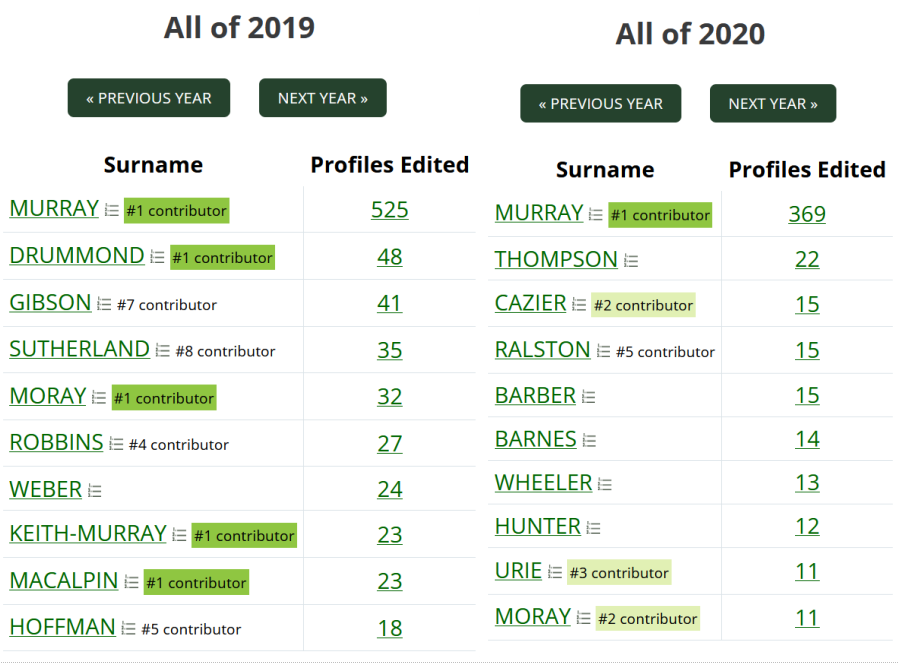Image resolution: width=898 pixels, height=664 pixels.
Task: Open the BARNES surname link
Action: point(535,439)
